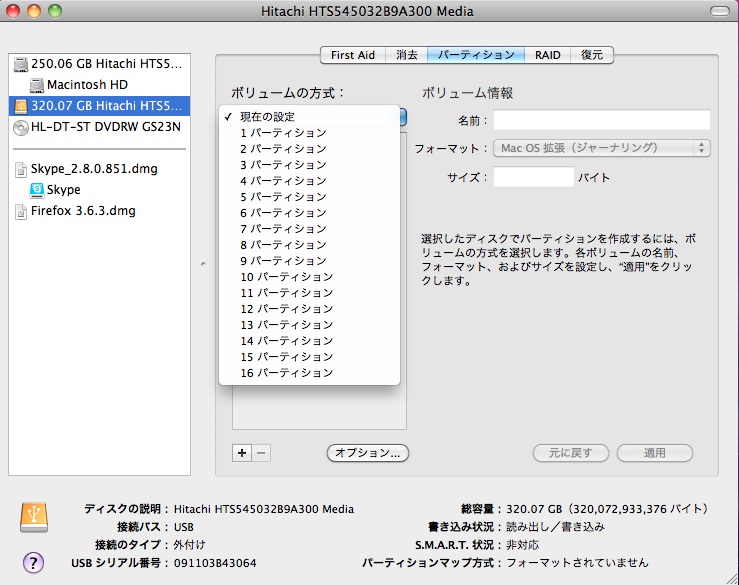The height and width of the screenshot is (585, 739).
Task: Open help with the purple question mark
Action: click(33, 562)
